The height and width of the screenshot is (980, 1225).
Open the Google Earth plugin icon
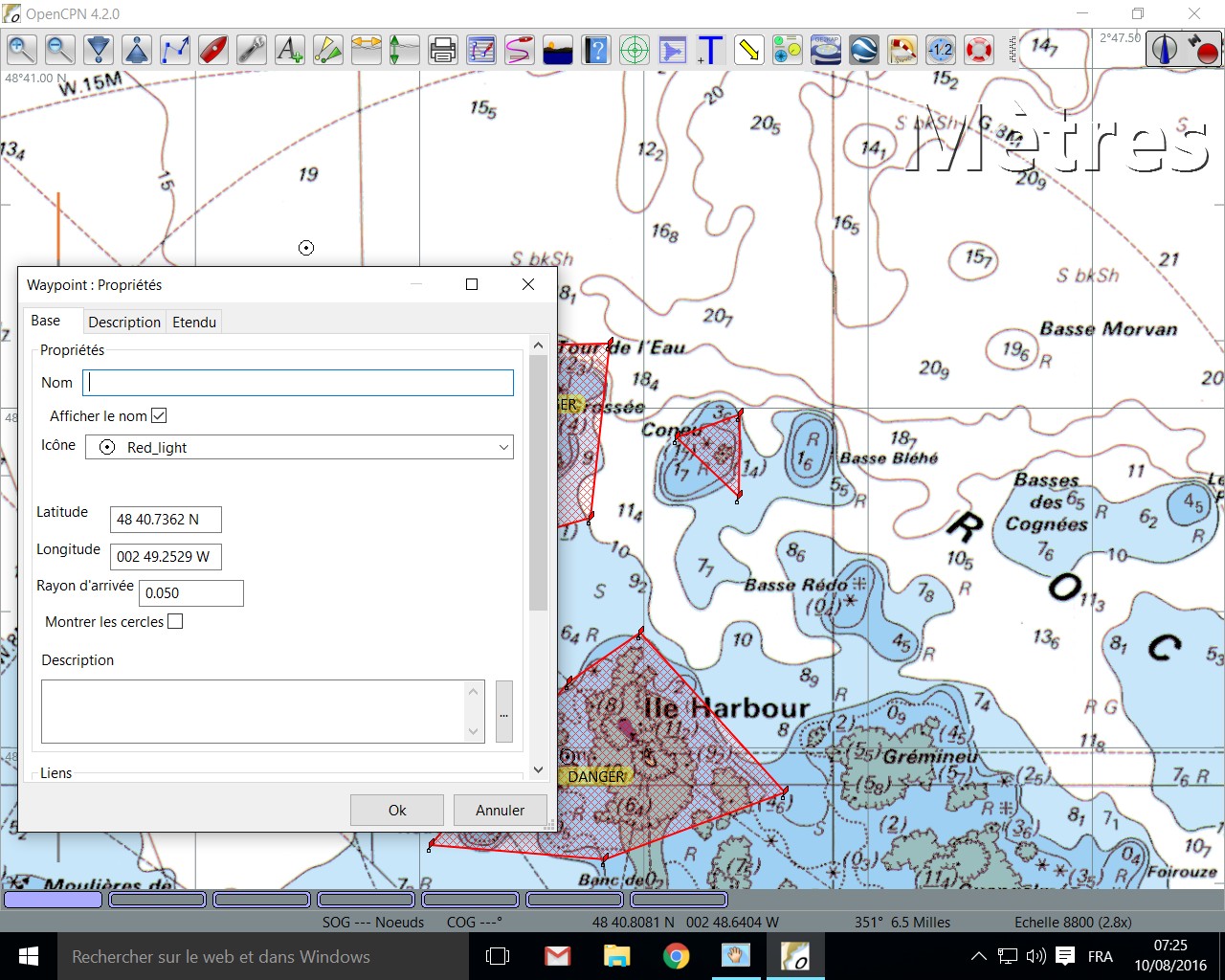click(863, 49)
